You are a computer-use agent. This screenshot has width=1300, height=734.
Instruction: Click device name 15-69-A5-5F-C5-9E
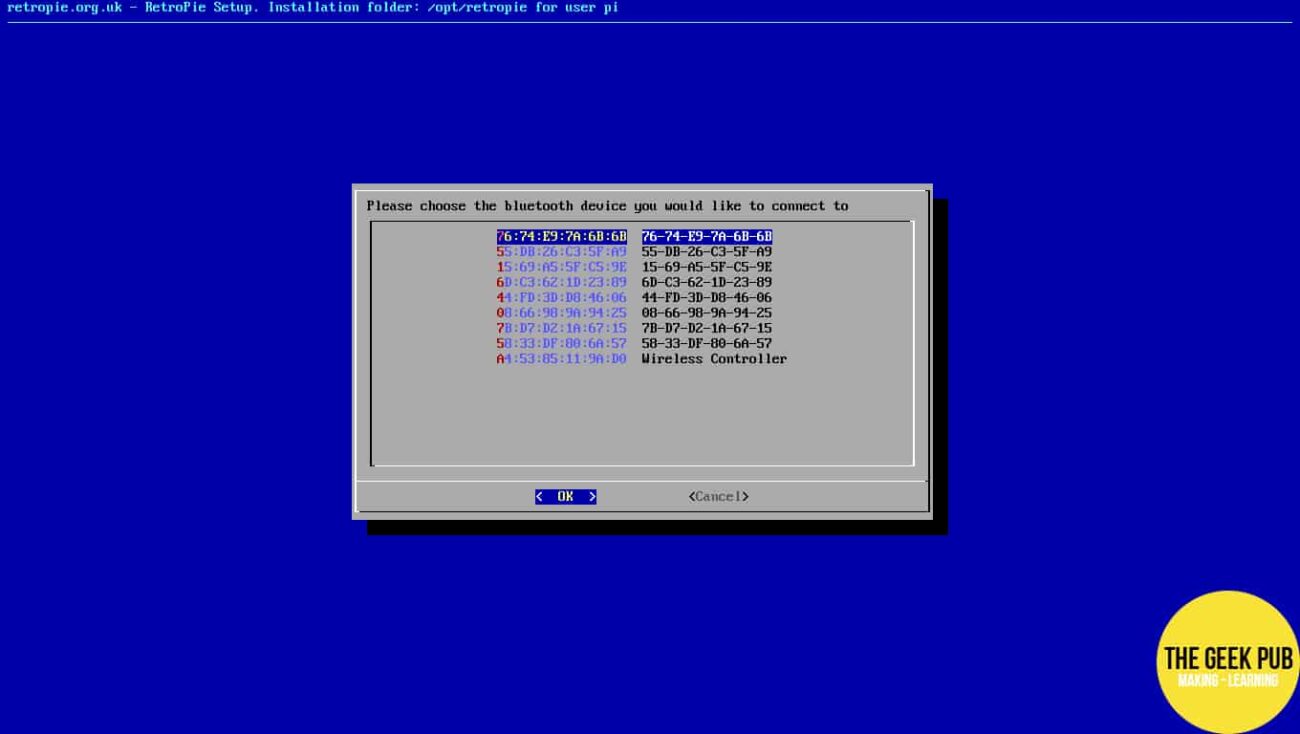[x=706, y=267]
